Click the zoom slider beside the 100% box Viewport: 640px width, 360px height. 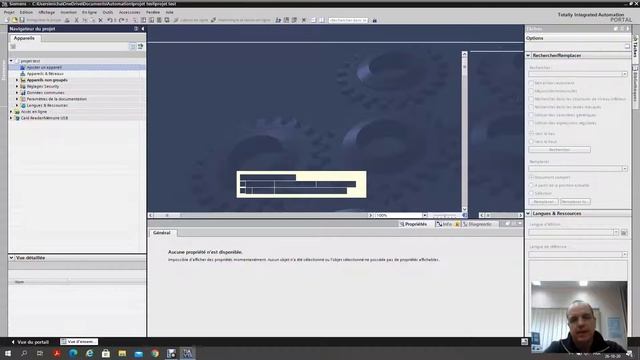[x=444, y=215]
